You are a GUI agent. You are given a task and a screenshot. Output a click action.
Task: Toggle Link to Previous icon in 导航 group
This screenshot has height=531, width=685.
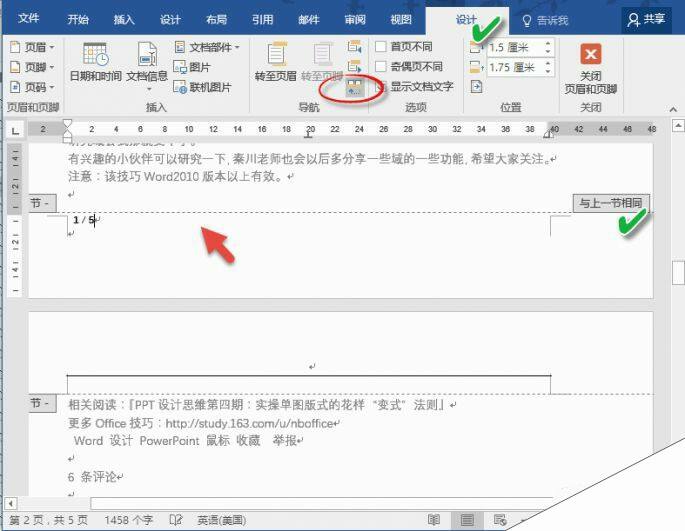tap(354, 87)
